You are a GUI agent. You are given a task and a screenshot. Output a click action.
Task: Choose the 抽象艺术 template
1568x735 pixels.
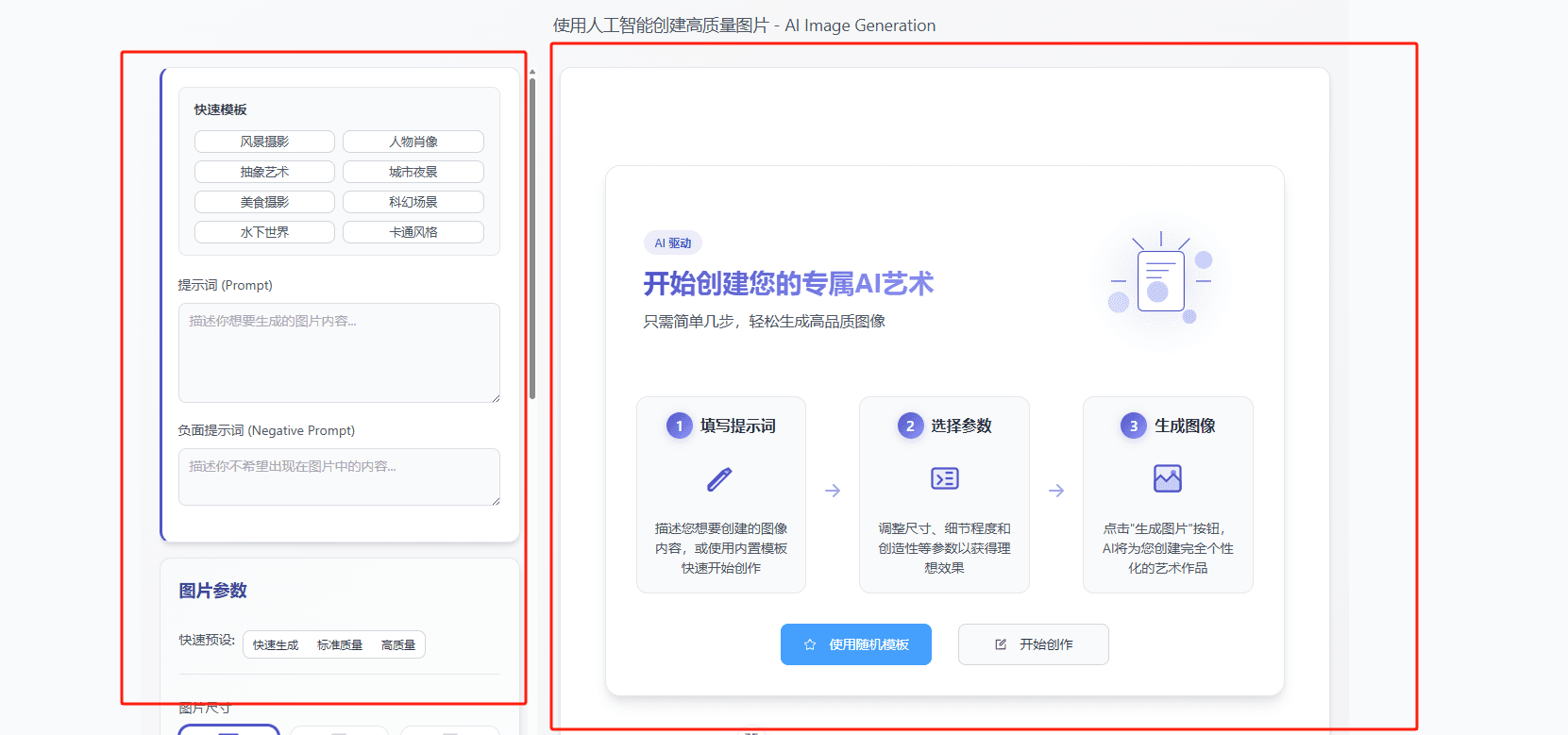click(x=264, y=172)
